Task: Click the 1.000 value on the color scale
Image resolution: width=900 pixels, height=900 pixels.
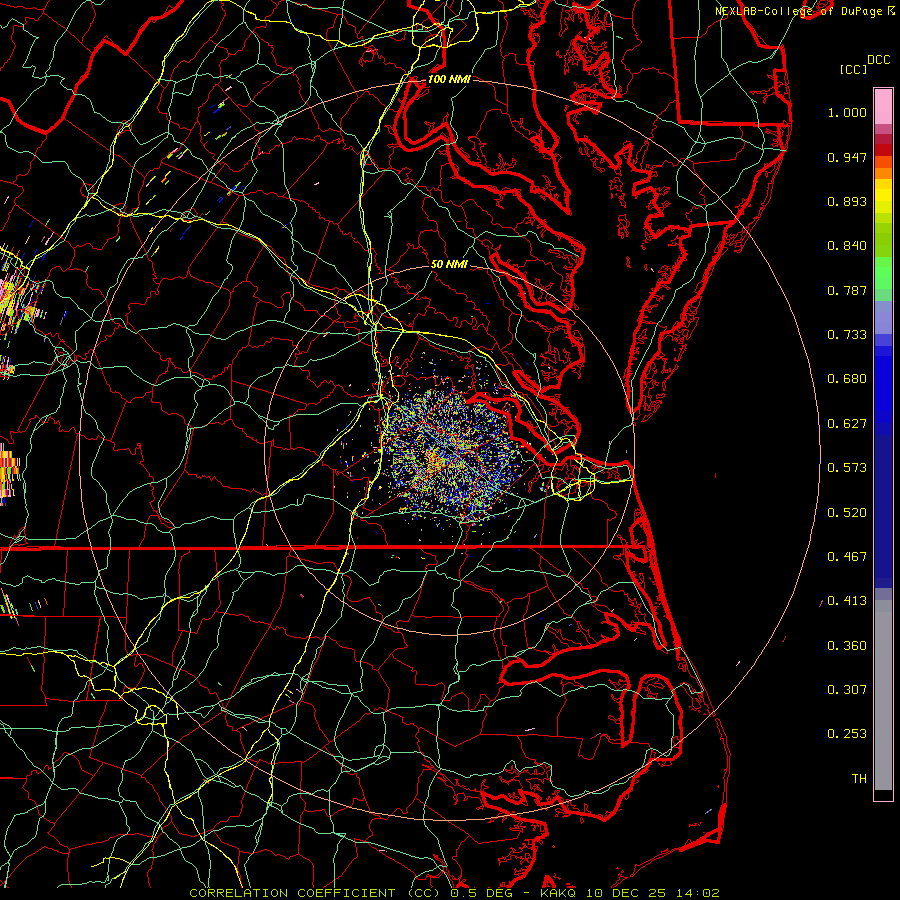Action: coord(847,112)
